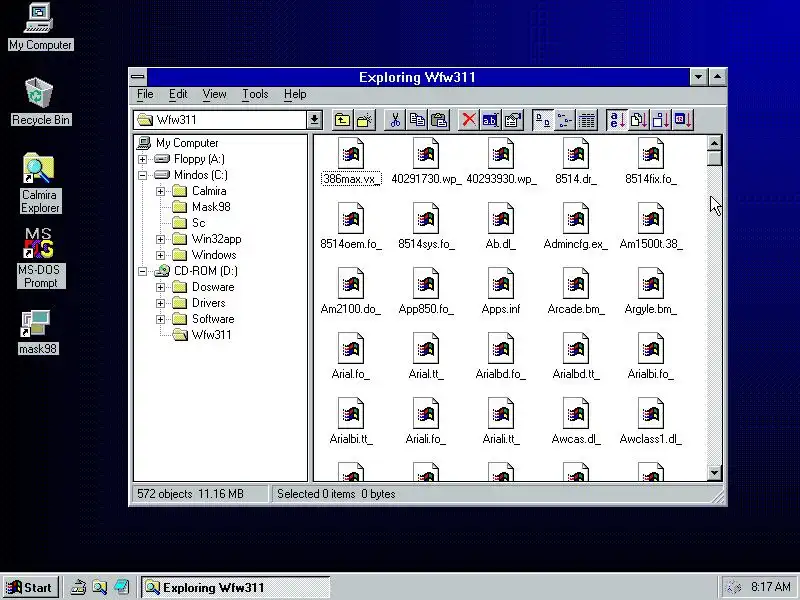800x600 pixels.
Task: Select file Argyle.bm_
Action: pyautogui.click(x=651, y=292)
